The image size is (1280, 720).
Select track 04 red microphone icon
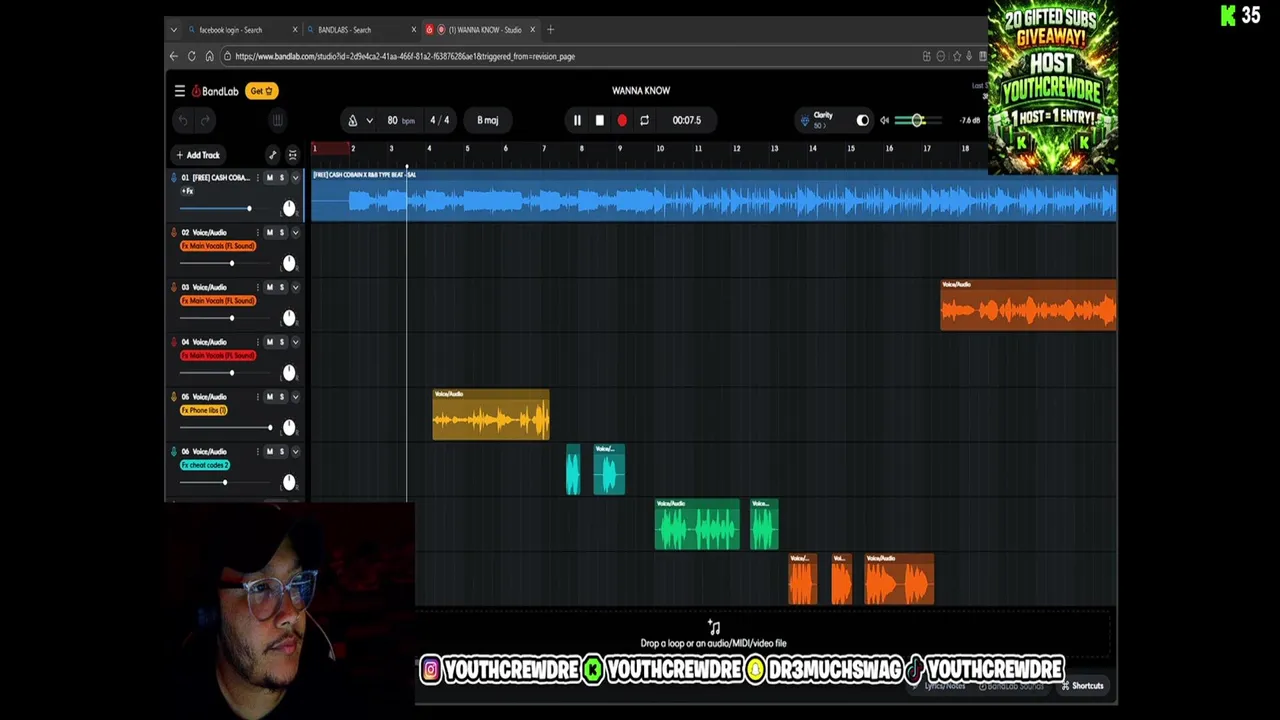[174, 342]
